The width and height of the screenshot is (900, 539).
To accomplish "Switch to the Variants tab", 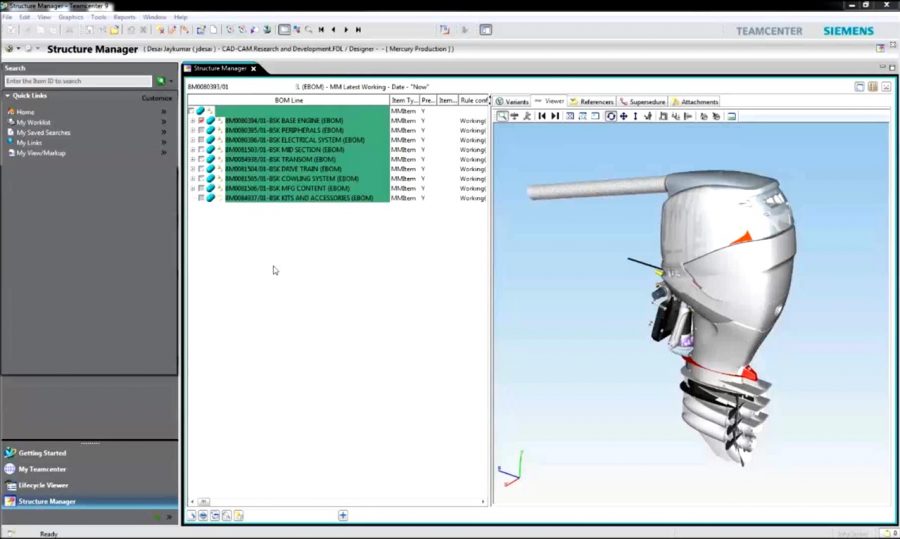I will (512, 102).
